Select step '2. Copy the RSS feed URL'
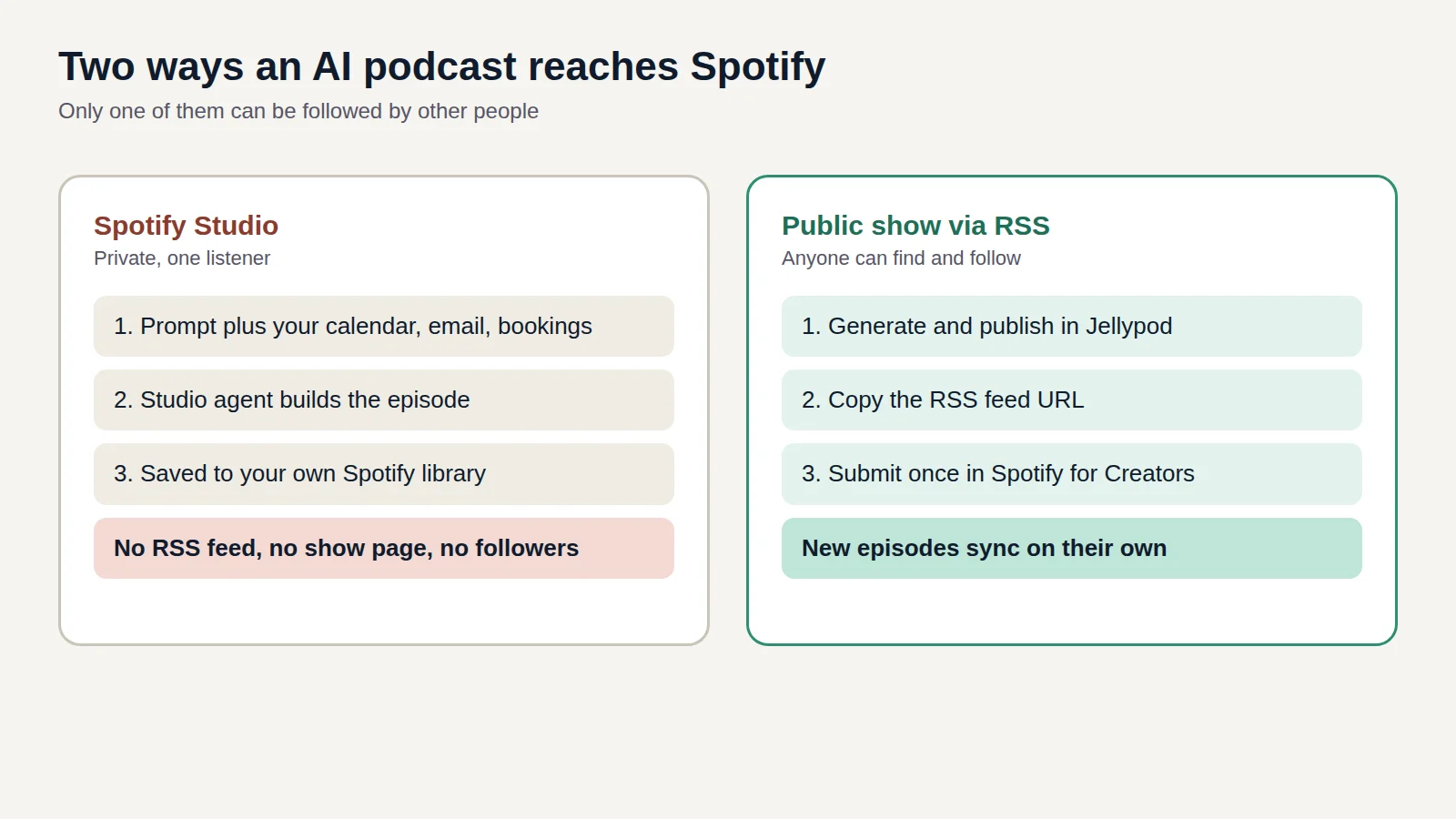Image resolution: width=1456 pixels, height=819 pixels. pos(1072,399)
